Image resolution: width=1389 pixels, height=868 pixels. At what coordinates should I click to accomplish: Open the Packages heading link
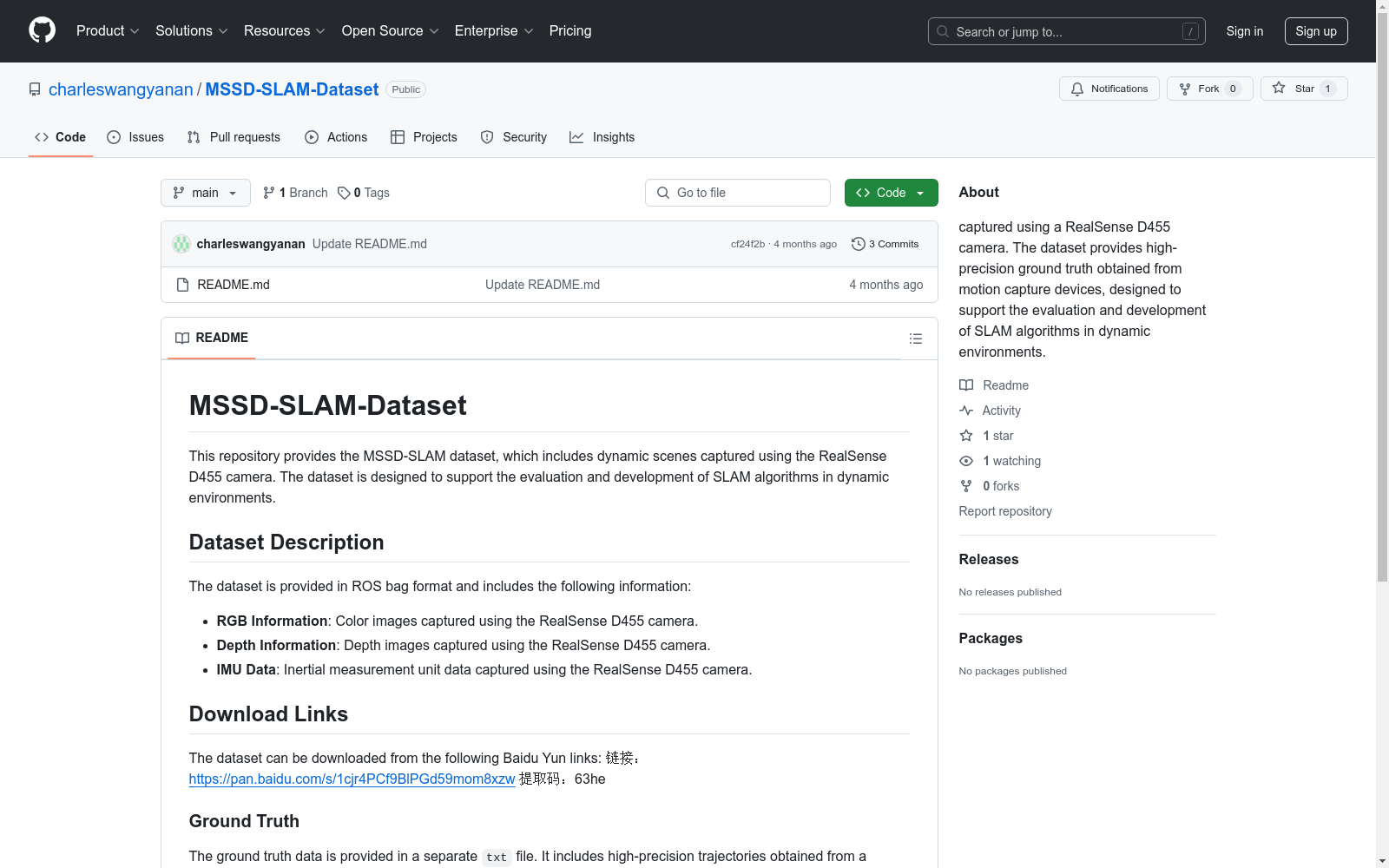tap(991, 639)
